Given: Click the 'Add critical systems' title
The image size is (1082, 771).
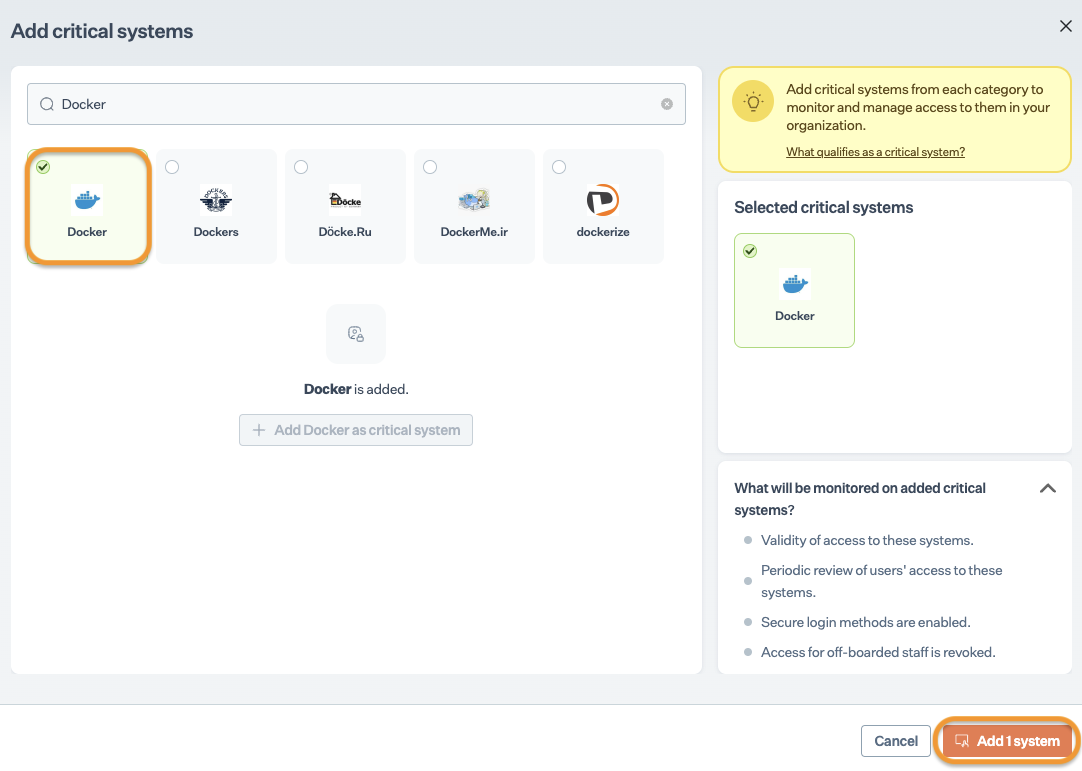Looking at the screenshot, I should tap(102, 31).
